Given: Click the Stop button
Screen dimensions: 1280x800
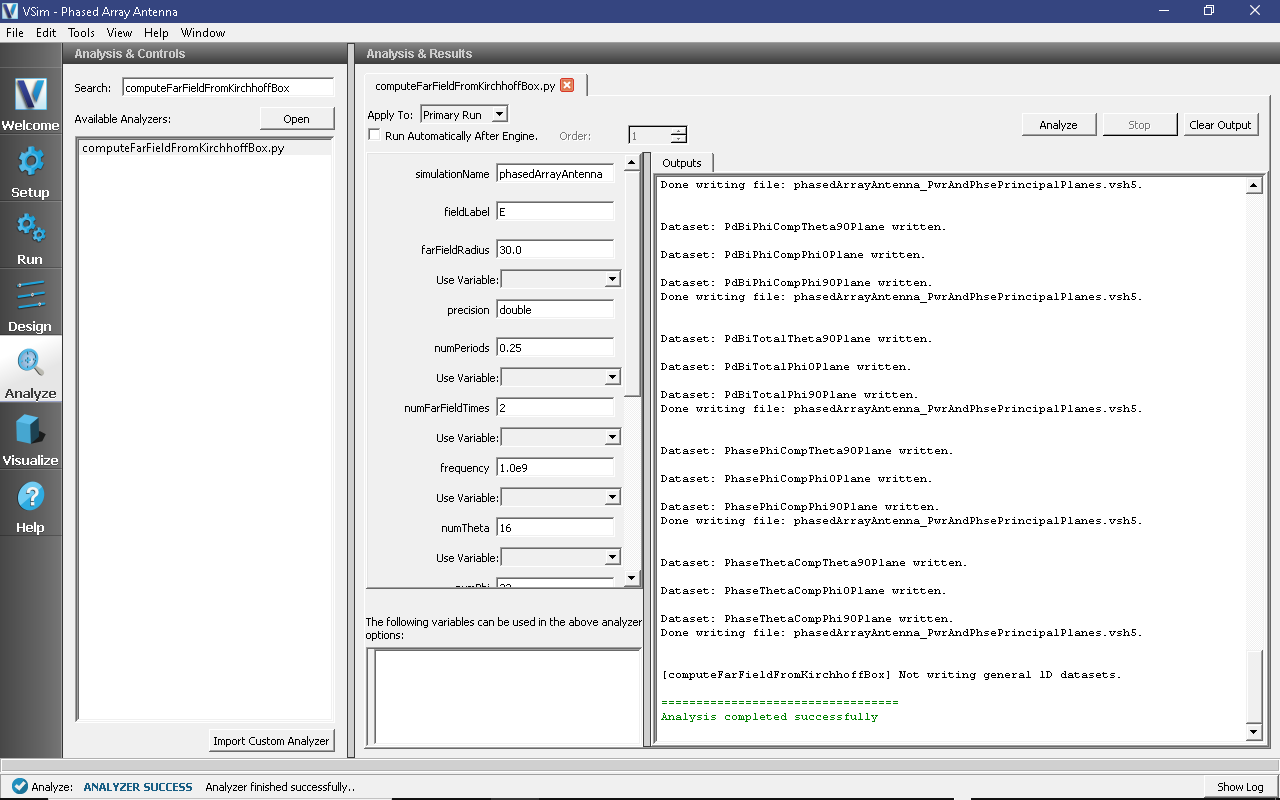Looking at the screenshot, I should click(x=1139, y=125).
